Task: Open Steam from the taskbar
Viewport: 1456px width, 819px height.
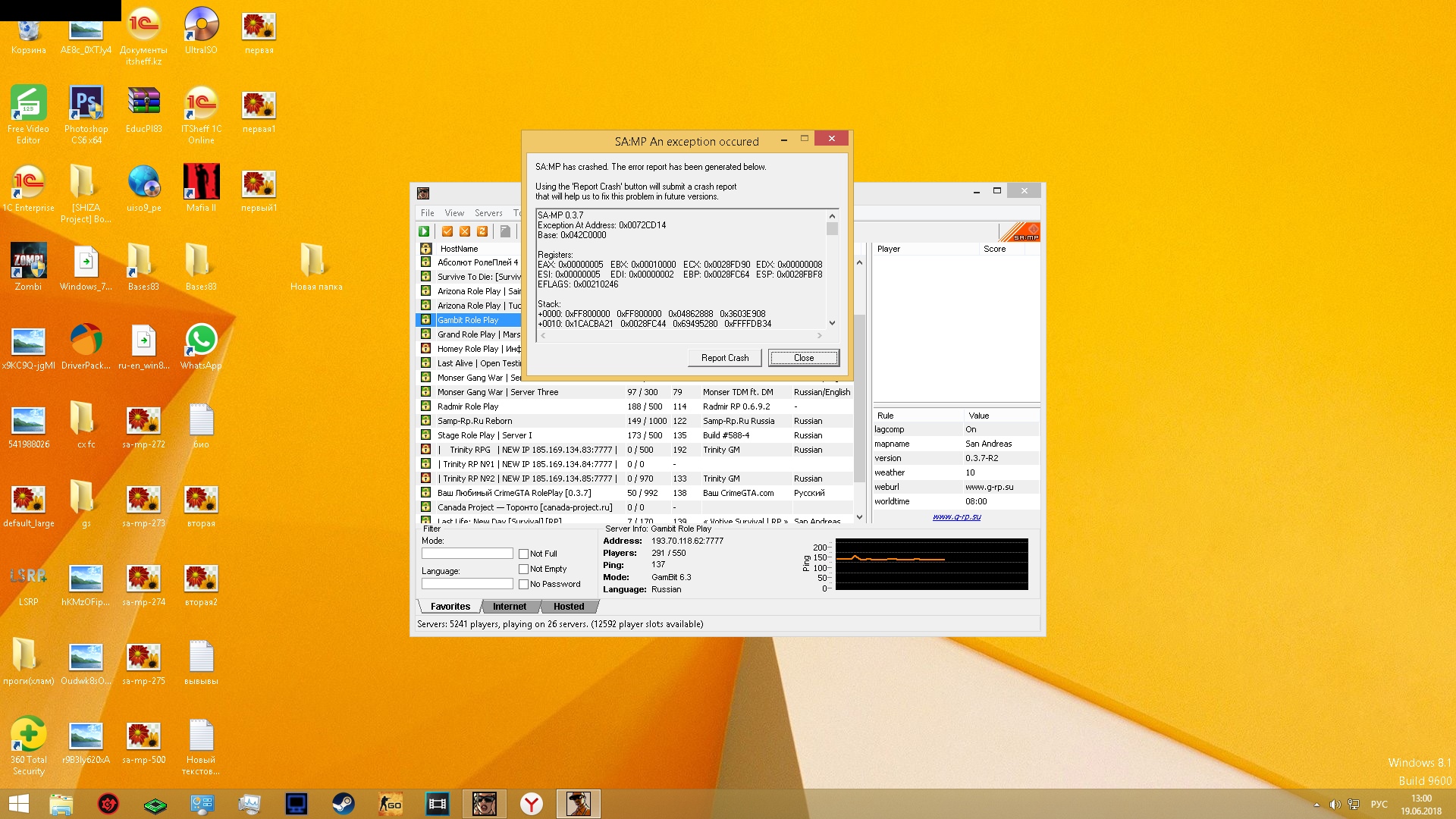Action: 344,804
